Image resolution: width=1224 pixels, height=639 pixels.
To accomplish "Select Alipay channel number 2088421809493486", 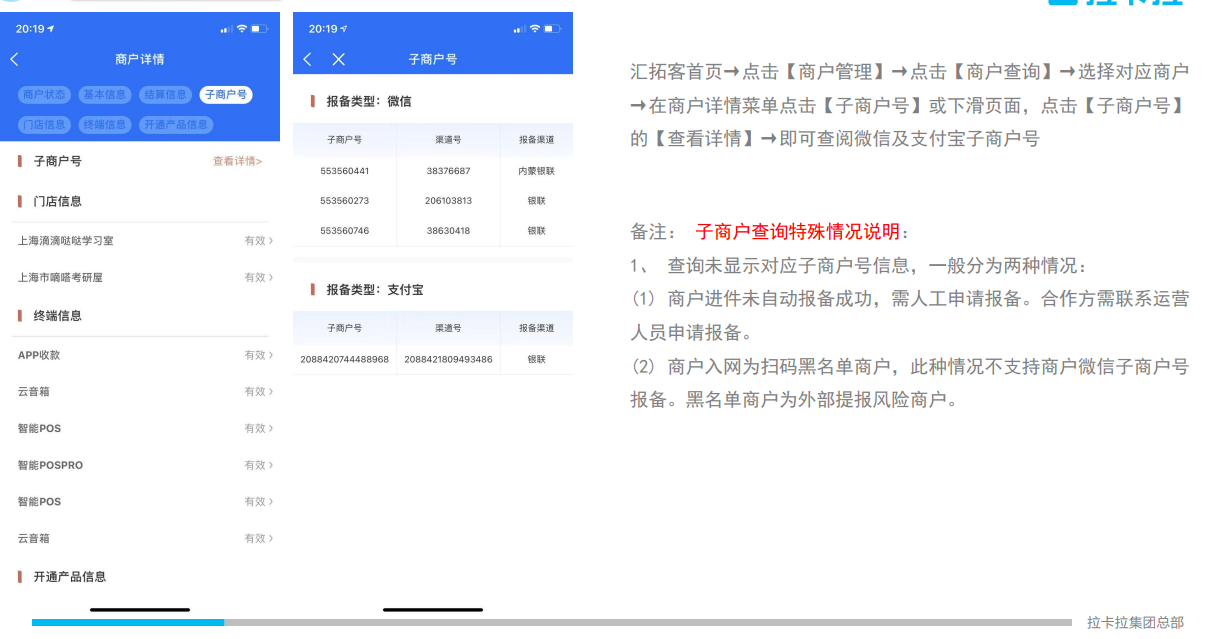I will coord(448,360).
